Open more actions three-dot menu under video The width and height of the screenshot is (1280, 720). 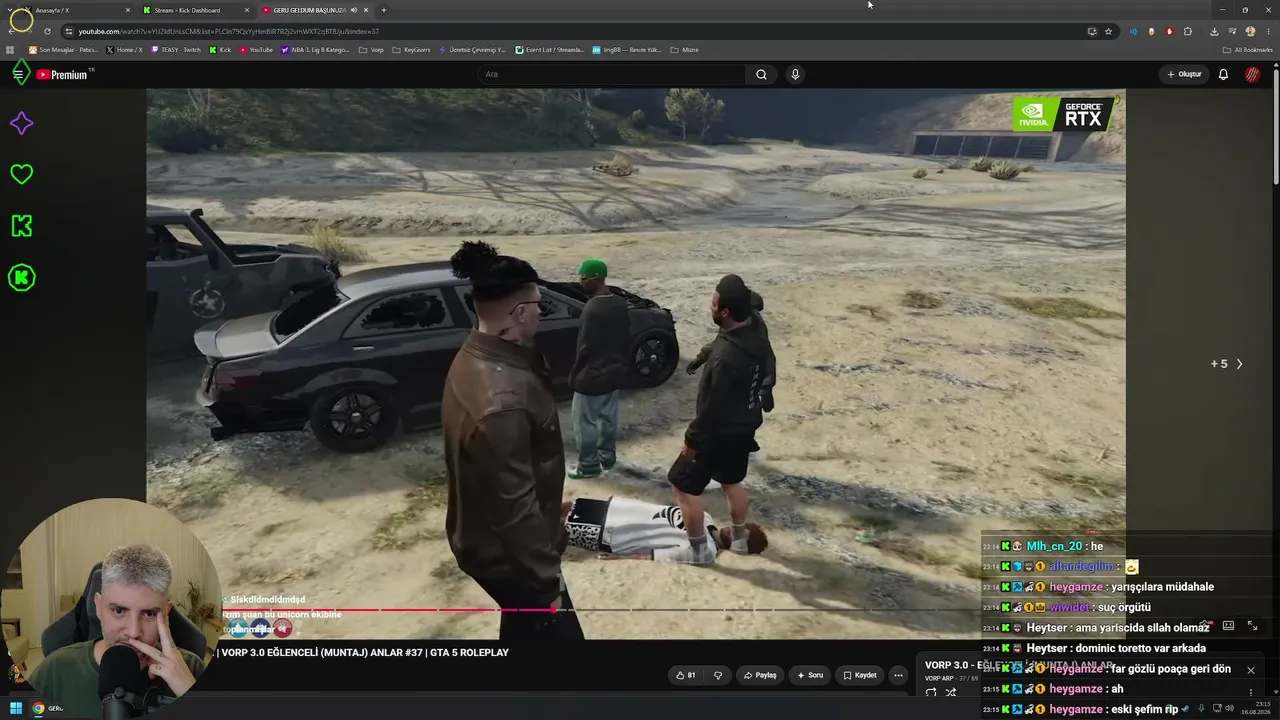pos(898,675)
